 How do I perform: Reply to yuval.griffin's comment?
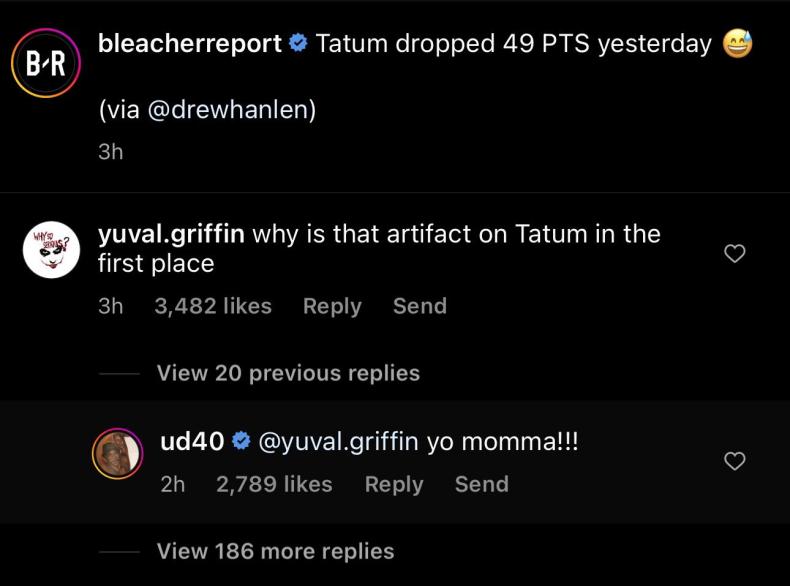(x=332, y=306)
